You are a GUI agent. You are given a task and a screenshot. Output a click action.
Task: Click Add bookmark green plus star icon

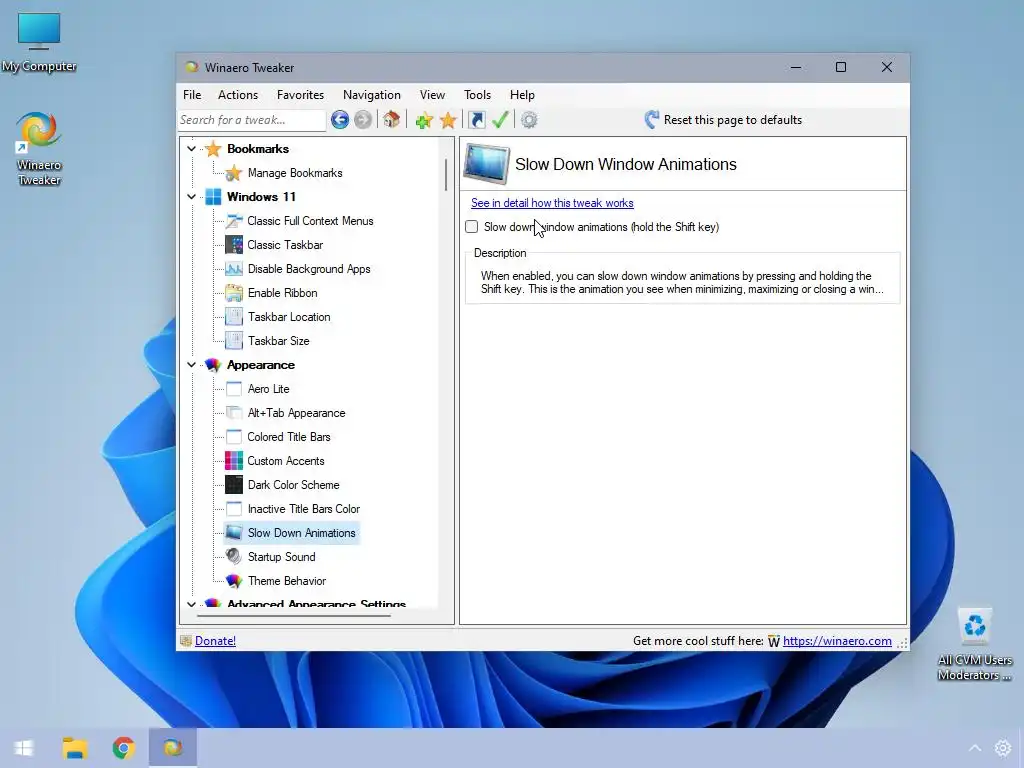[x=424, y=120]
